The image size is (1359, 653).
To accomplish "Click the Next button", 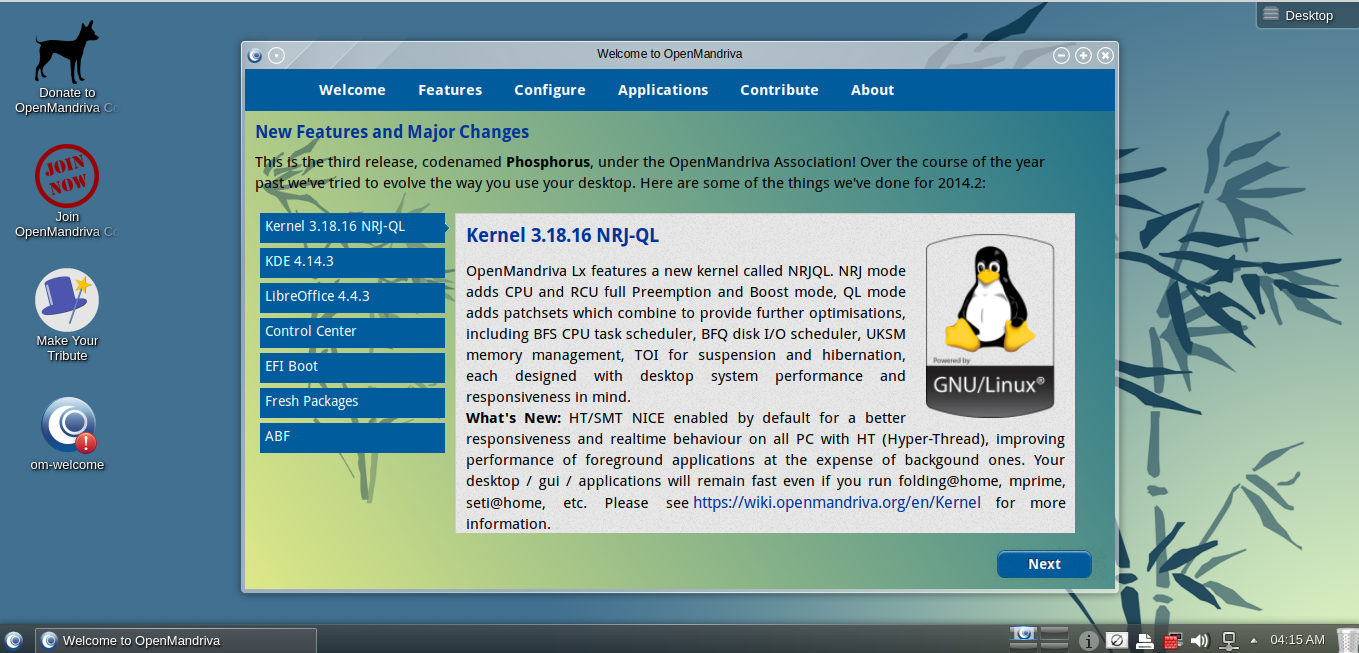I will [x=1044, y=564].
